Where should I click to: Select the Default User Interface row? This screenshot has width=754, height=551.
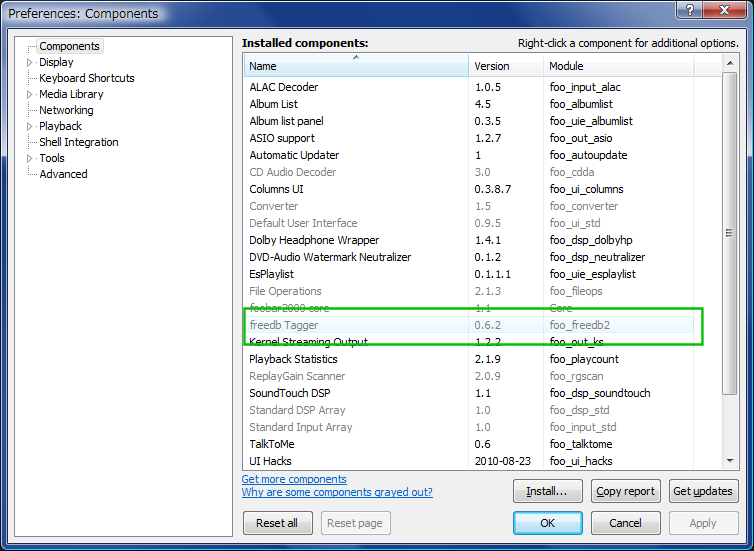pos(469,223)
